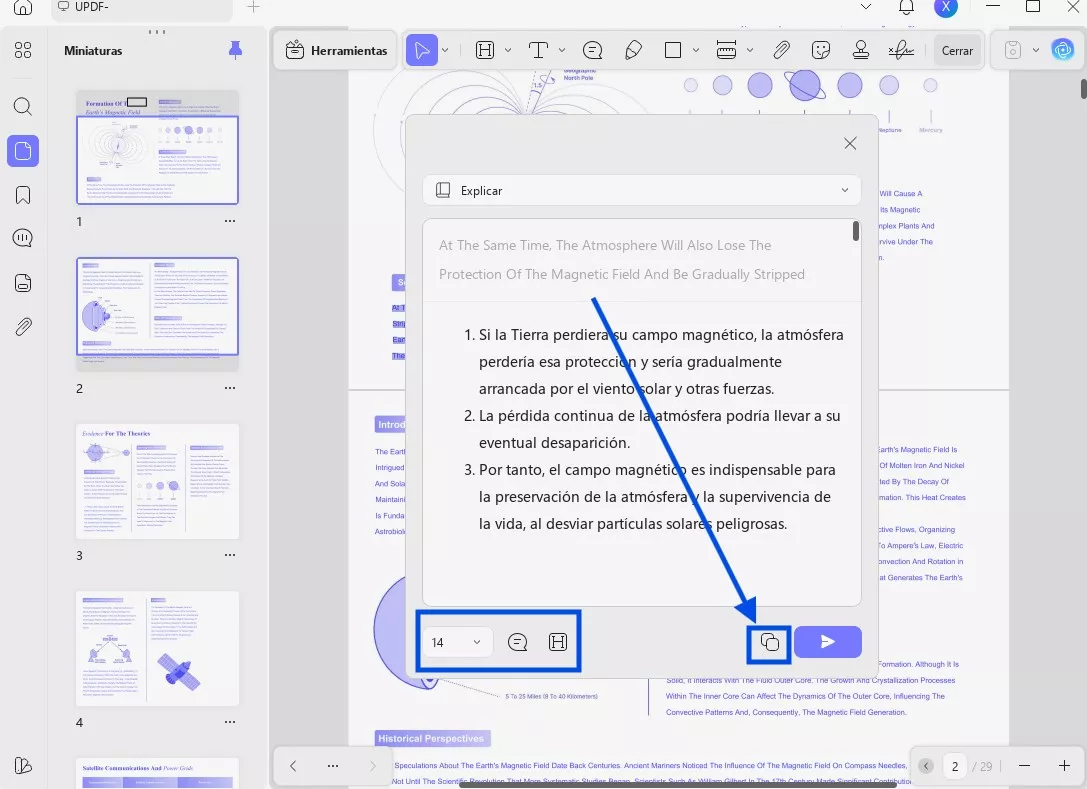Image resolution: width=1087 pixels, height=789 pixels.
Task: Open the signature tool
Action: pos(901,50)
